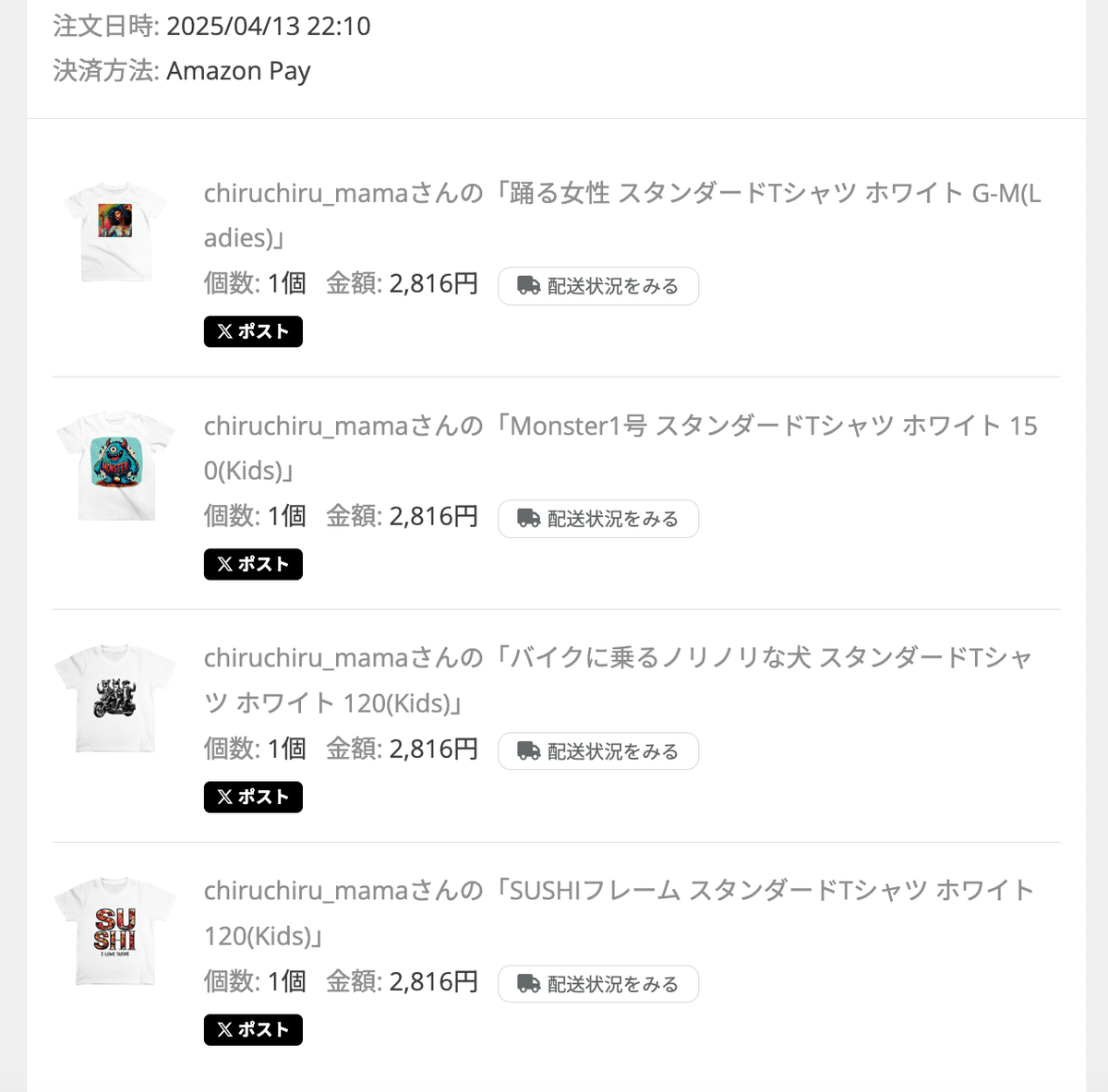Share the SUSHI frame shirt on X

tap(253, 1029)
